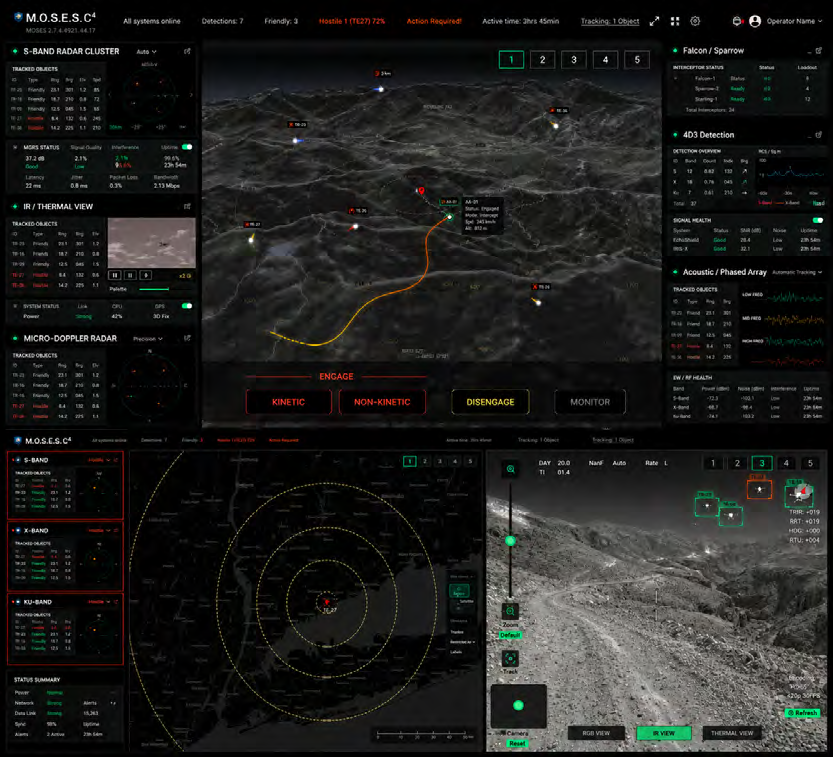Screen dimensions: 833x757
Task: Switch to terrain map view 2
Action: tap(542, 59)
